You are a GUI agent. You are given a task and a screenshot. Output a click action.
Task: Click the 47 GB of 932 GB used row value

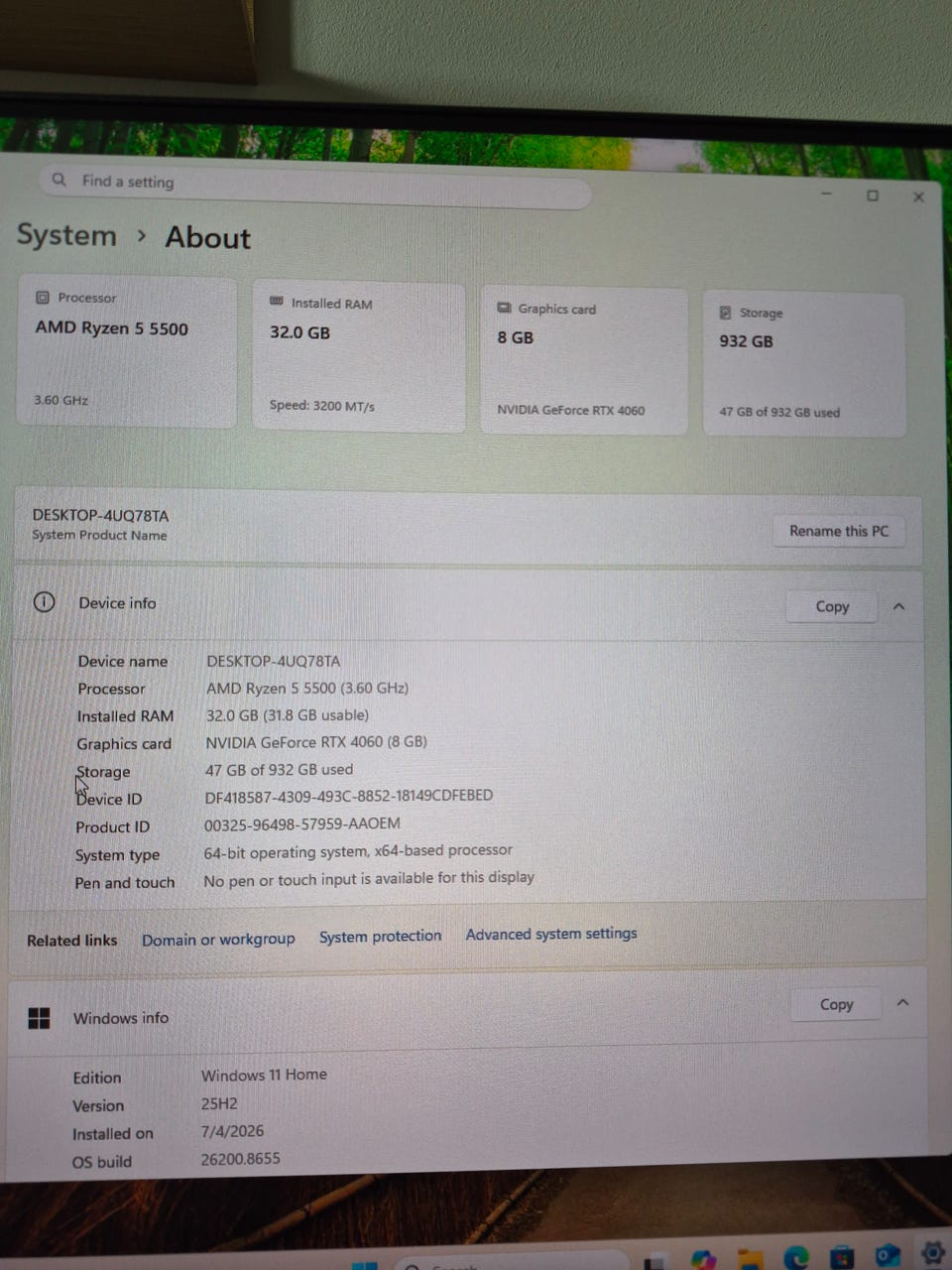(x=279, y=769)
